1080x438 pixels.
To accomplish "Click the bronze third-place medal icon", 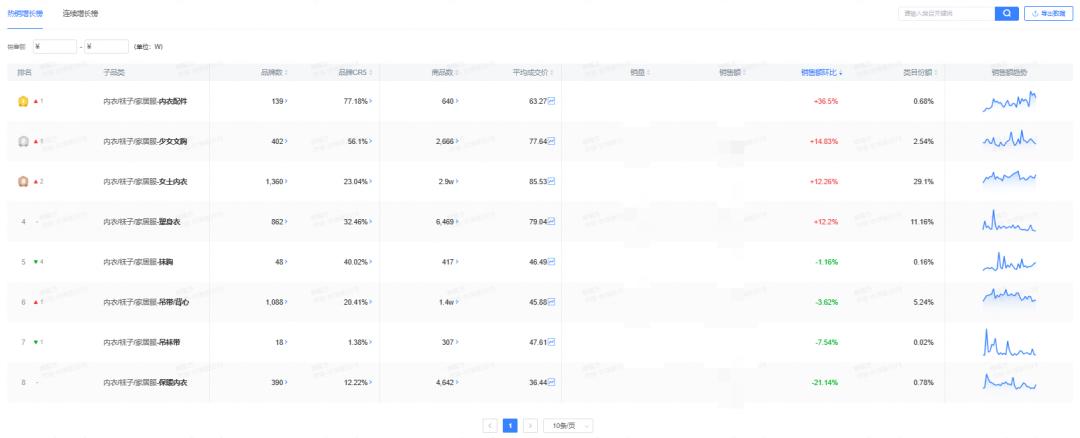I will [23, 182].
